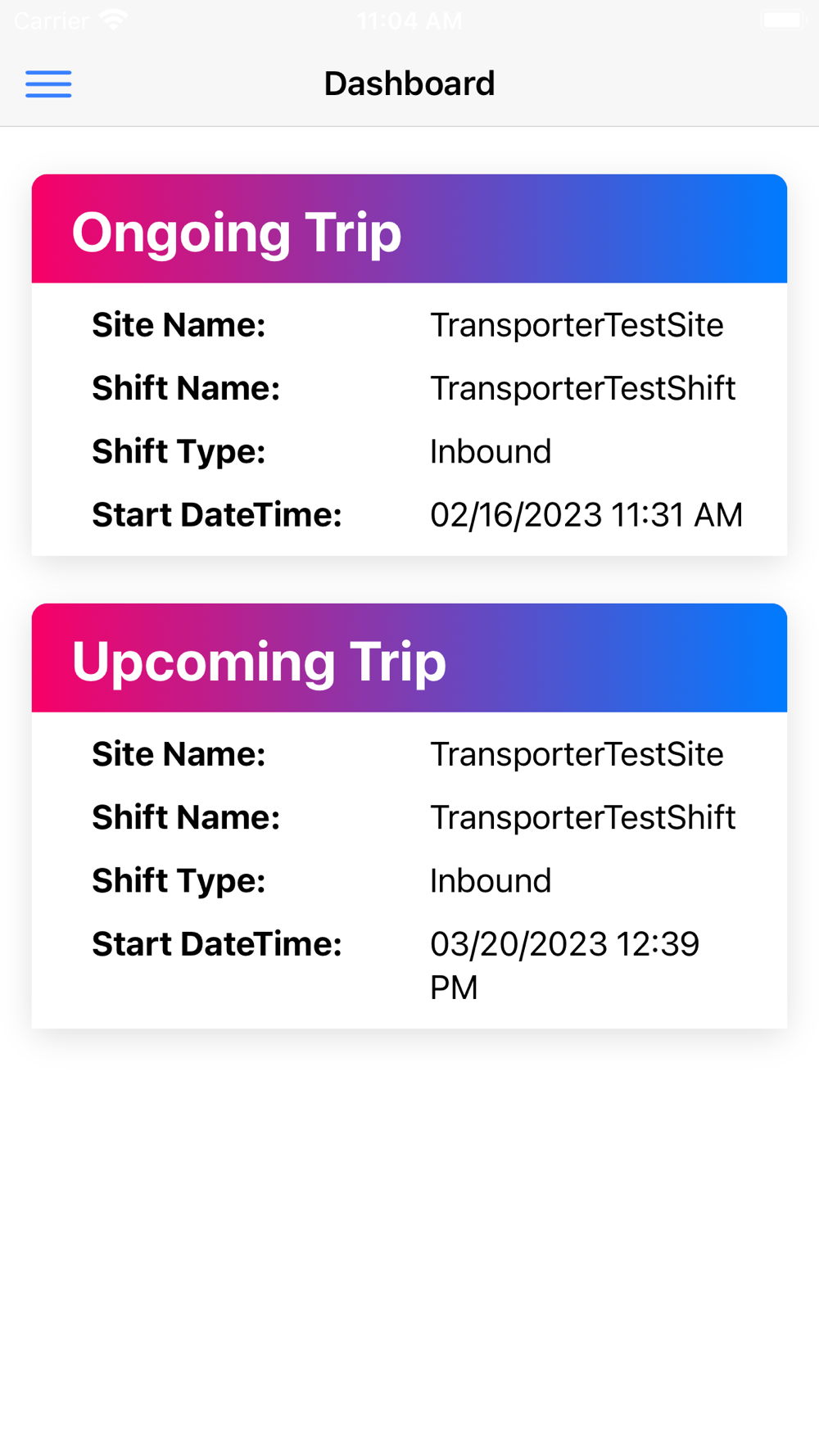The image size is (819, 1456).
Task: Open the Ongoing Trip card header
Action: [x=409, y=228]
